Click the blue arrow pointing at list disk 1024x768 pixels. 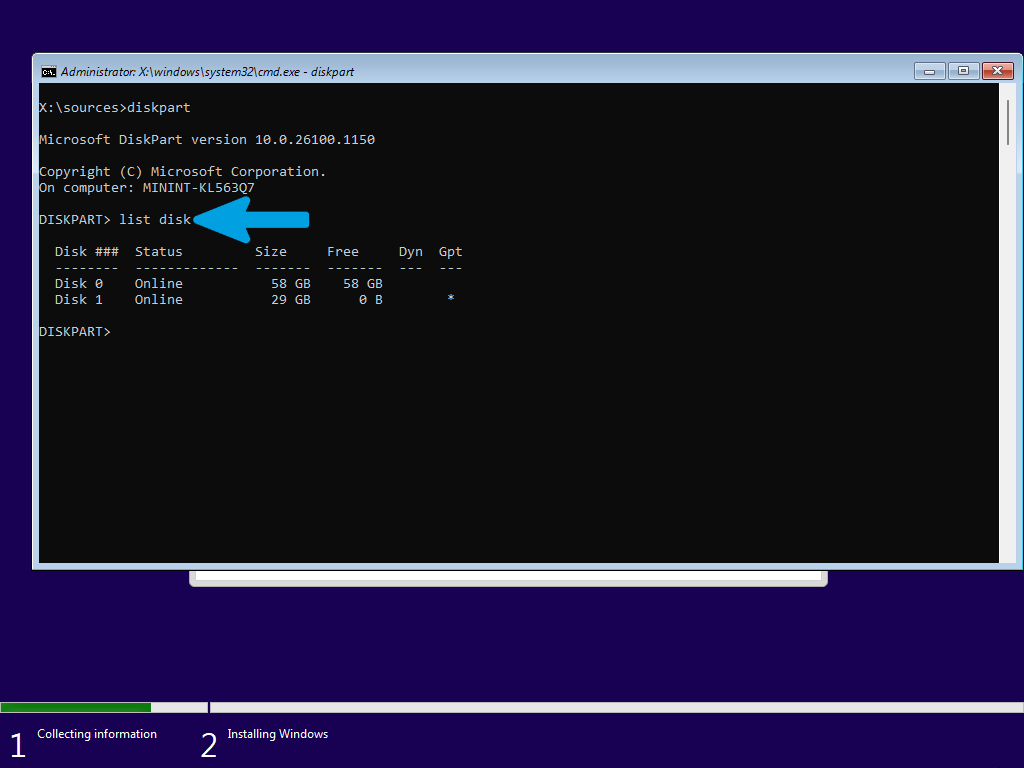(x=251, y=220)
